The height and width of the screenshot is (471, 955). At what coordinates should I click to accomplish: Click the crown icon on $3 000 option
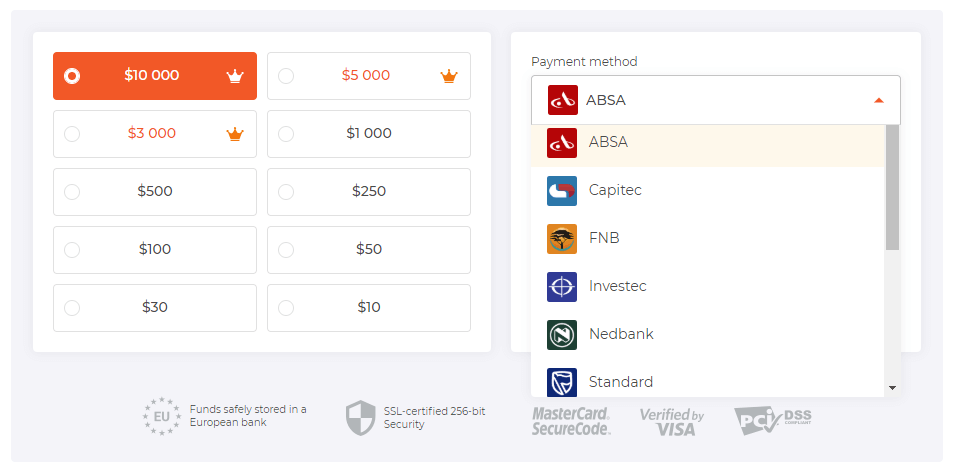coord(235,134)
